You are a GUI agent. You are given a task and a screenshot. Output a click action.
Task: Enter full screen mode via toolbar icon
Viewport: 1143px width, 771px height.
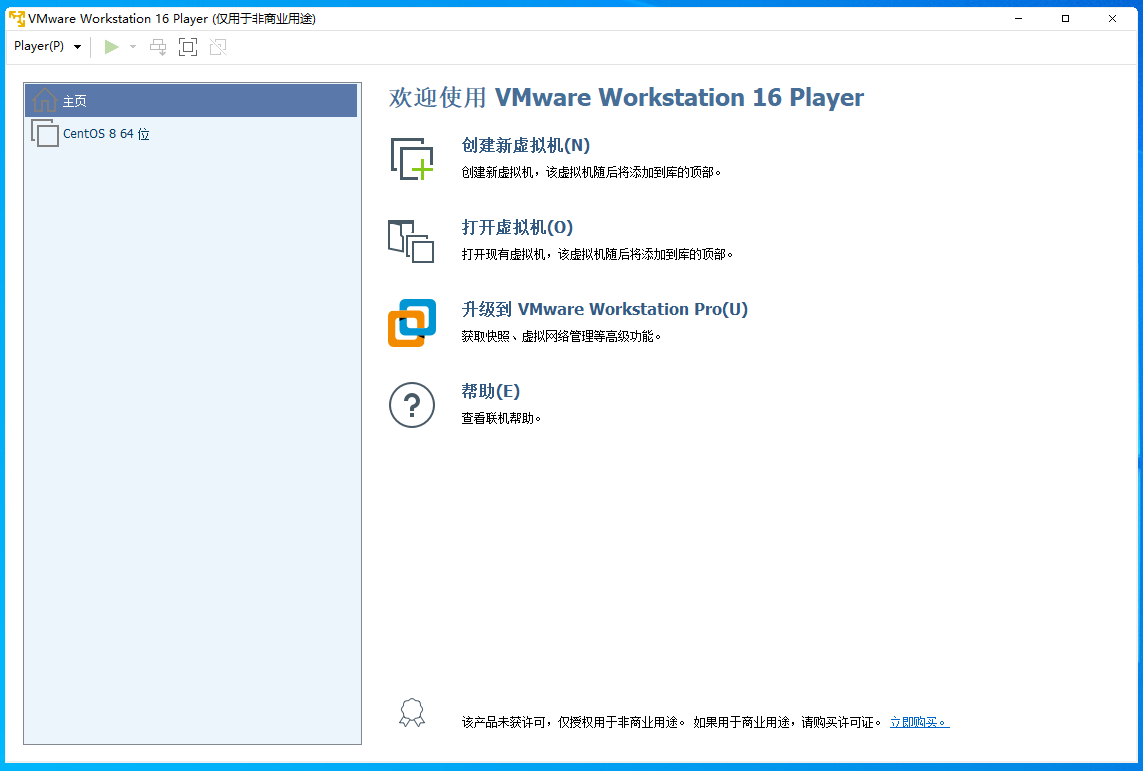click(x=188, y=47)
